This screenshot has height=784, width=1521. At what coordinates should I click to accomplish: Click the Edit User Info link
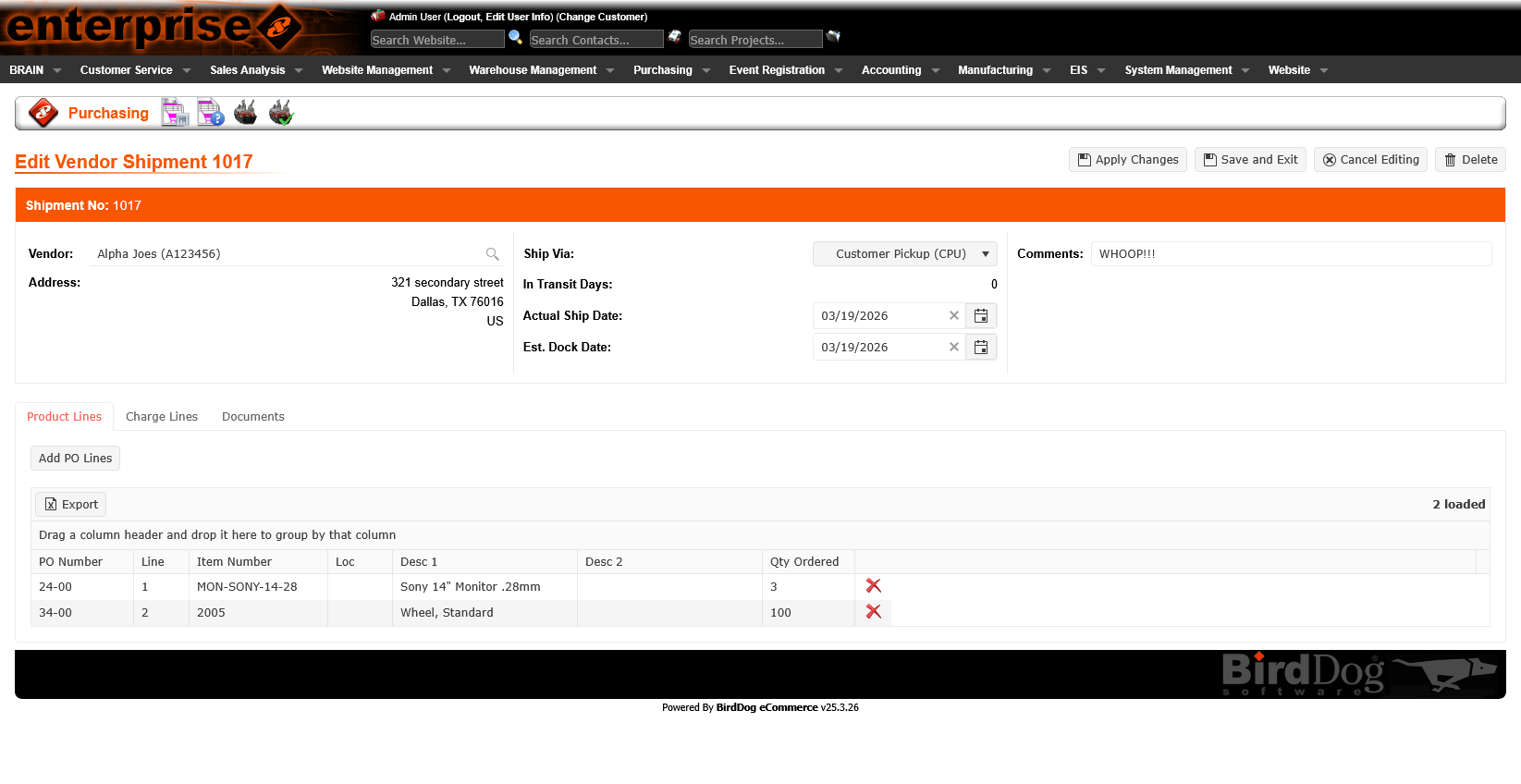click(519, 17)
